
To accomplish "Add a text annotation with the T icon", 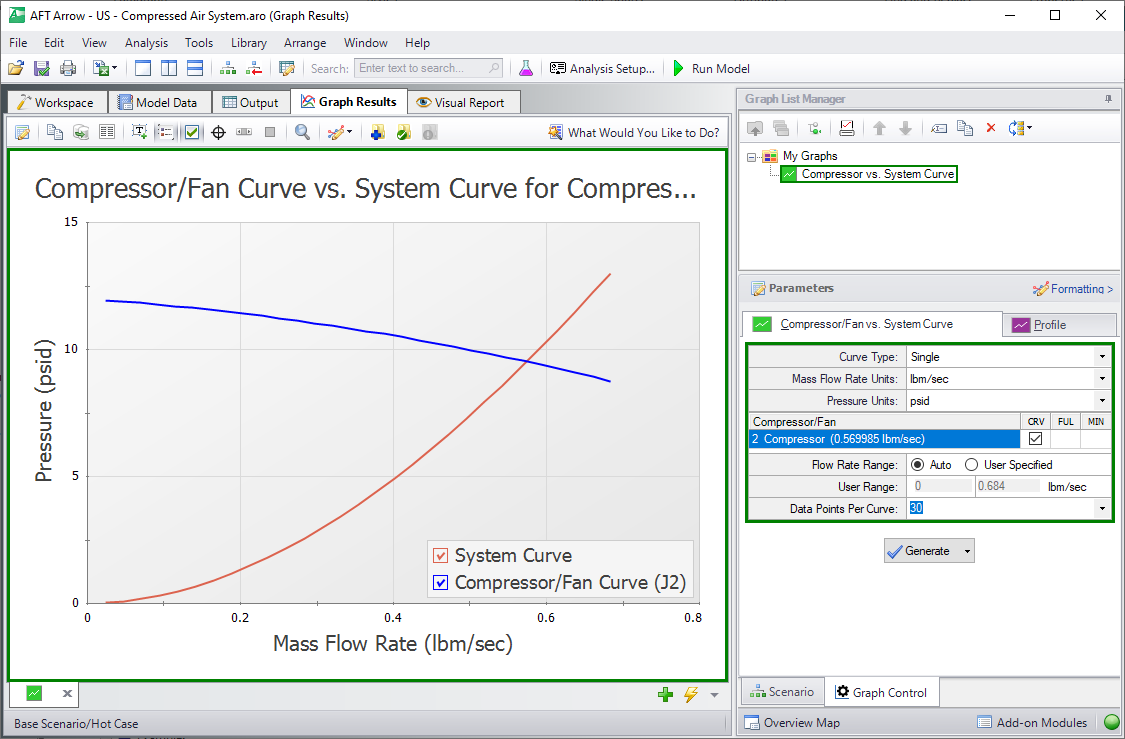I will coord(139,133).
